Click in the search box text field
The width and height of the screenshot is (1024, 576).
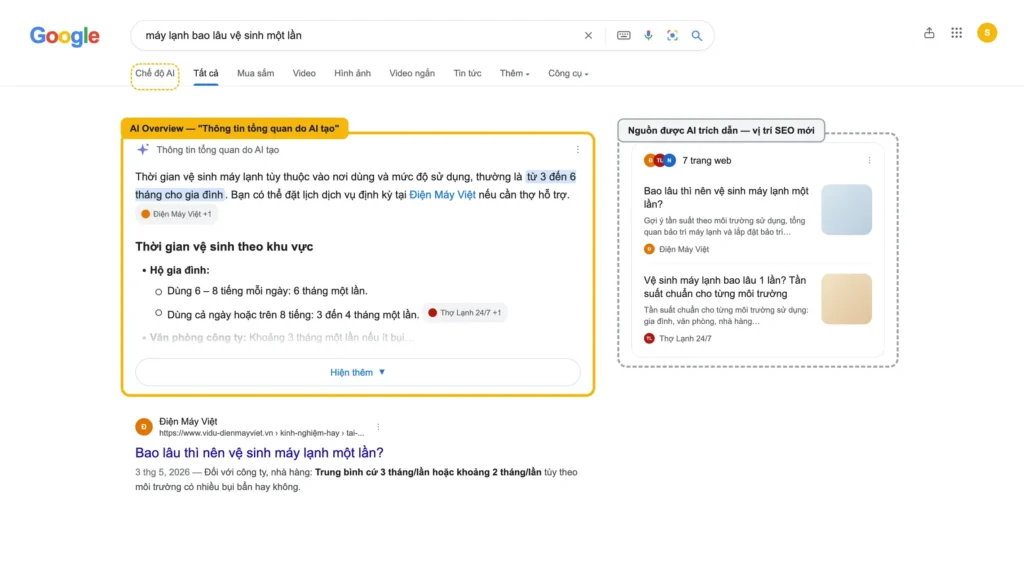[359, 35]
